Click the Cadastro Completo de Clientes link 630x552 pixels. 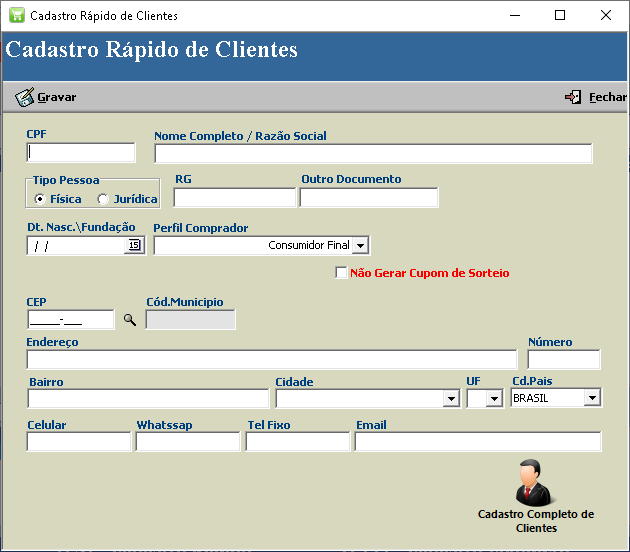click(x=536, y=521)
